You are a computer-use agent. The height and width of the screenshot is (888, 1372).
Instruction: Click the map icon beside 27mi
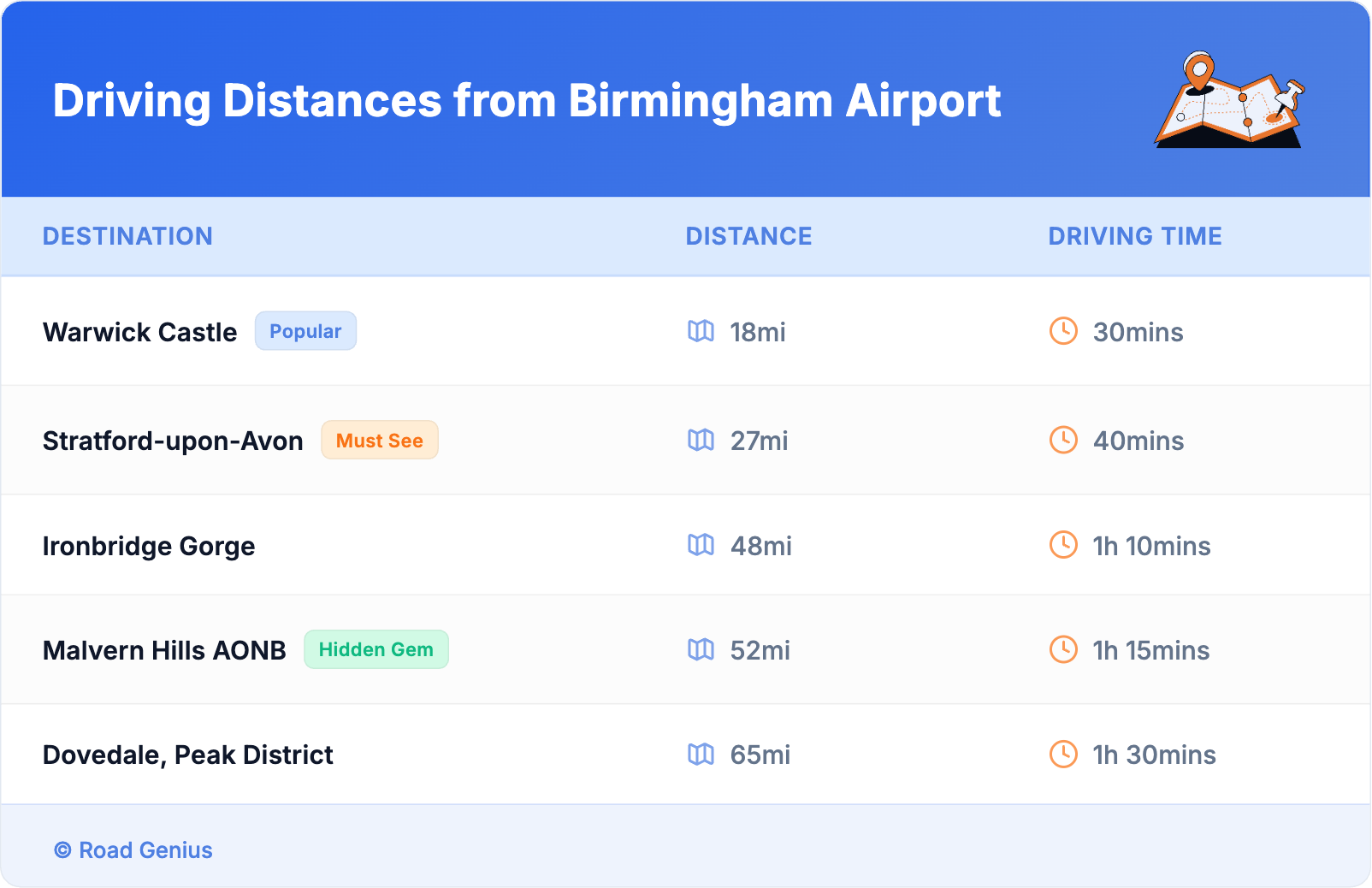pyautogui.click(x=701, y=440)
